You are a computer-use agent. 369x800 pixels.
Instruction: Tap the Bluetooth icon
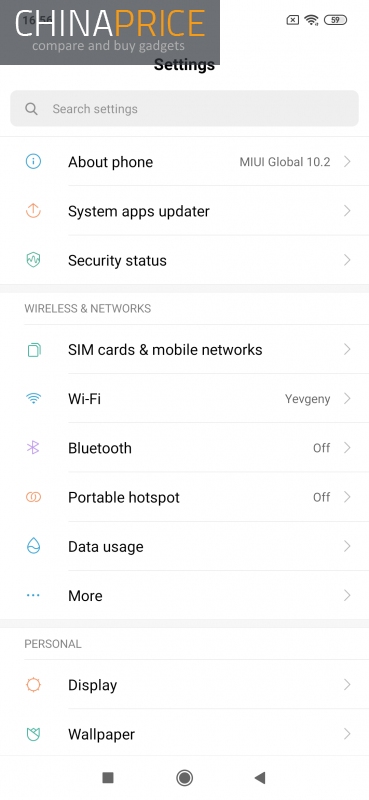33,448
